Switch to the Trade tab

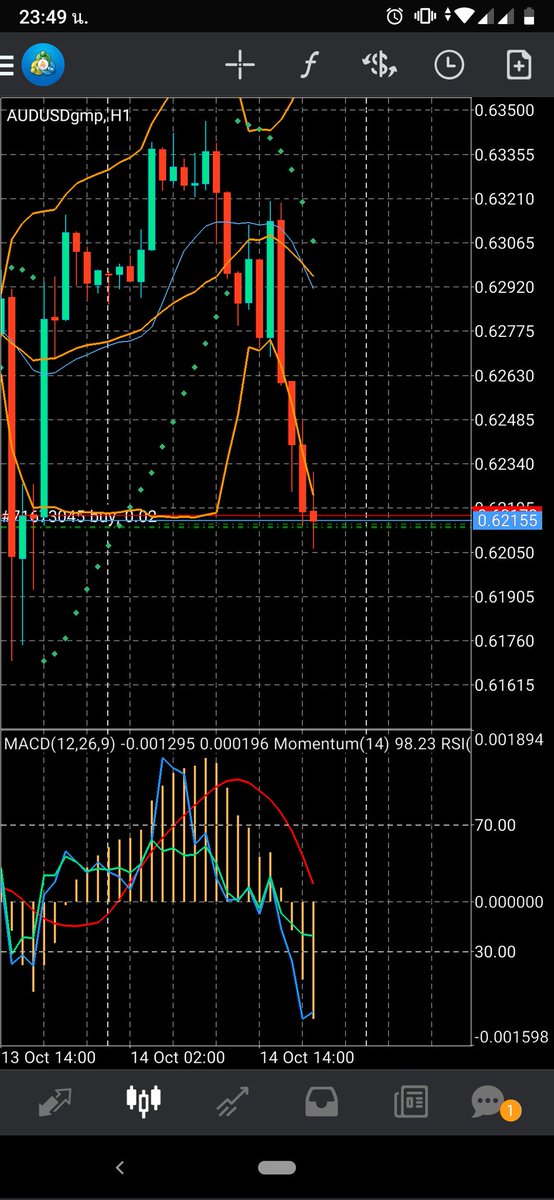[x=232, y=1101]
